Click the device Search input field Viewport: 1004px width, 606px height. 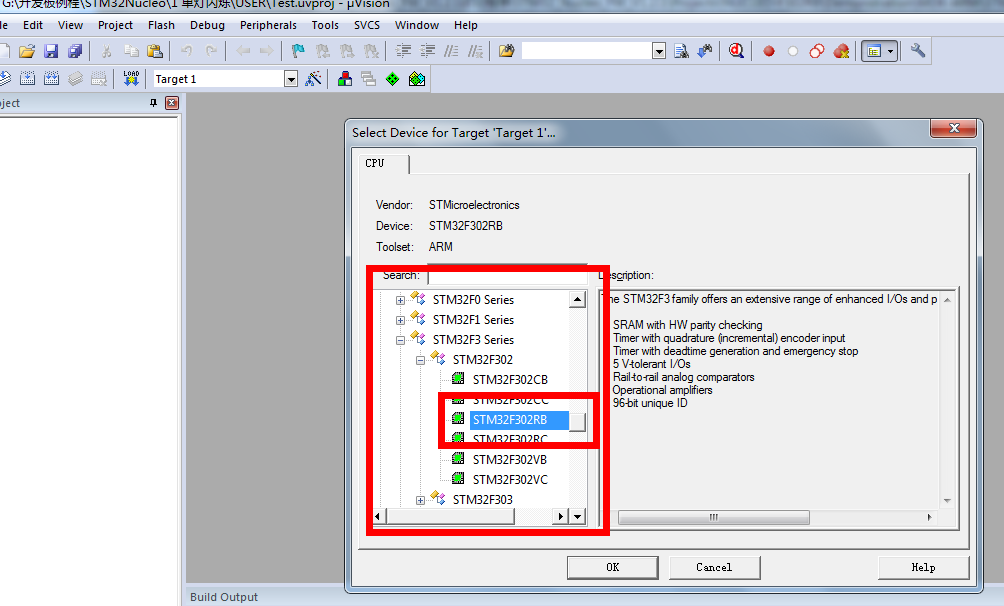click(x=507, y=276)
